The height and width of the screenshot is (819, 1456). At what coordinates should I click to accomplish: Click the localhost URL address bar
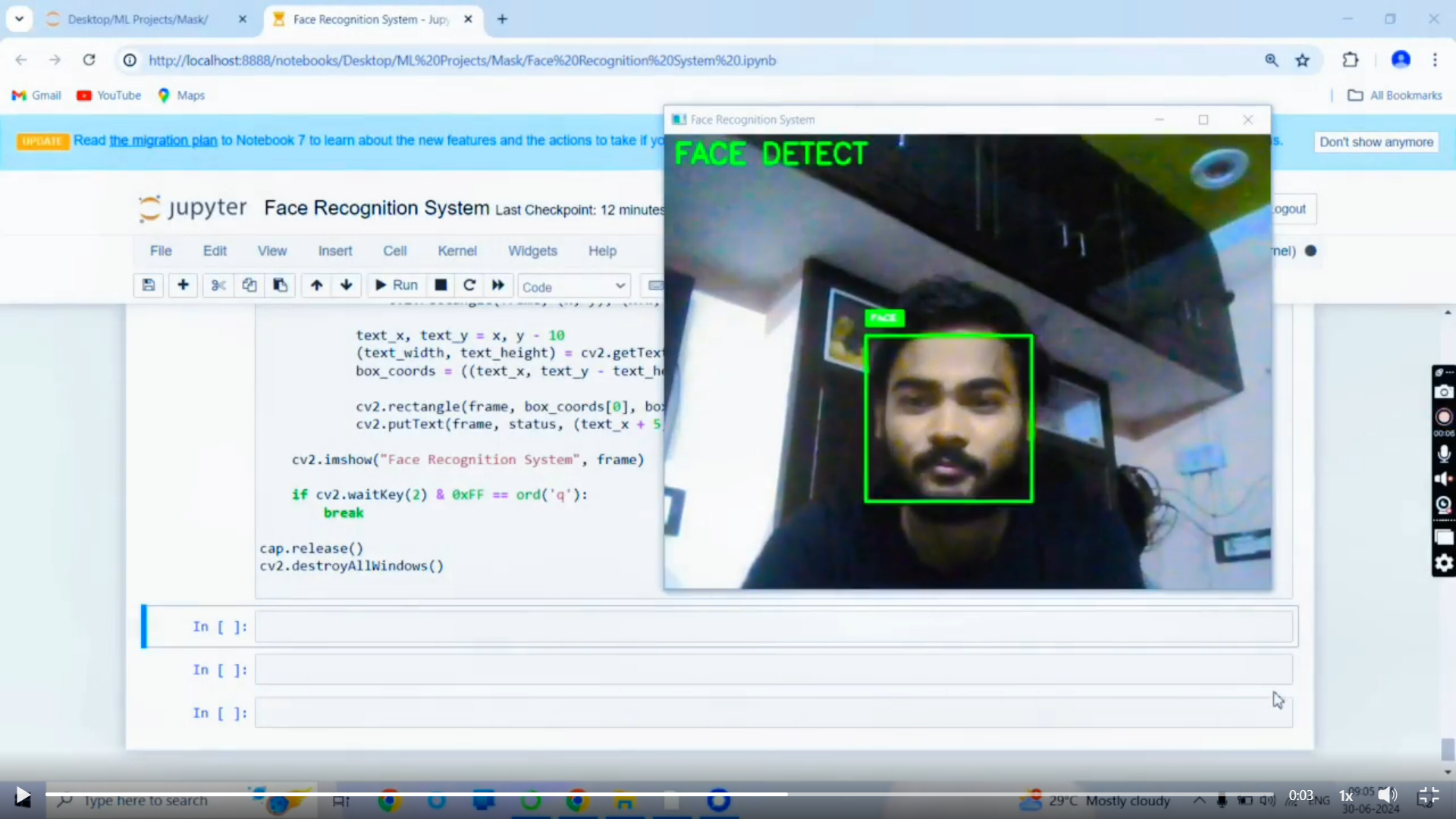(462, 60)
